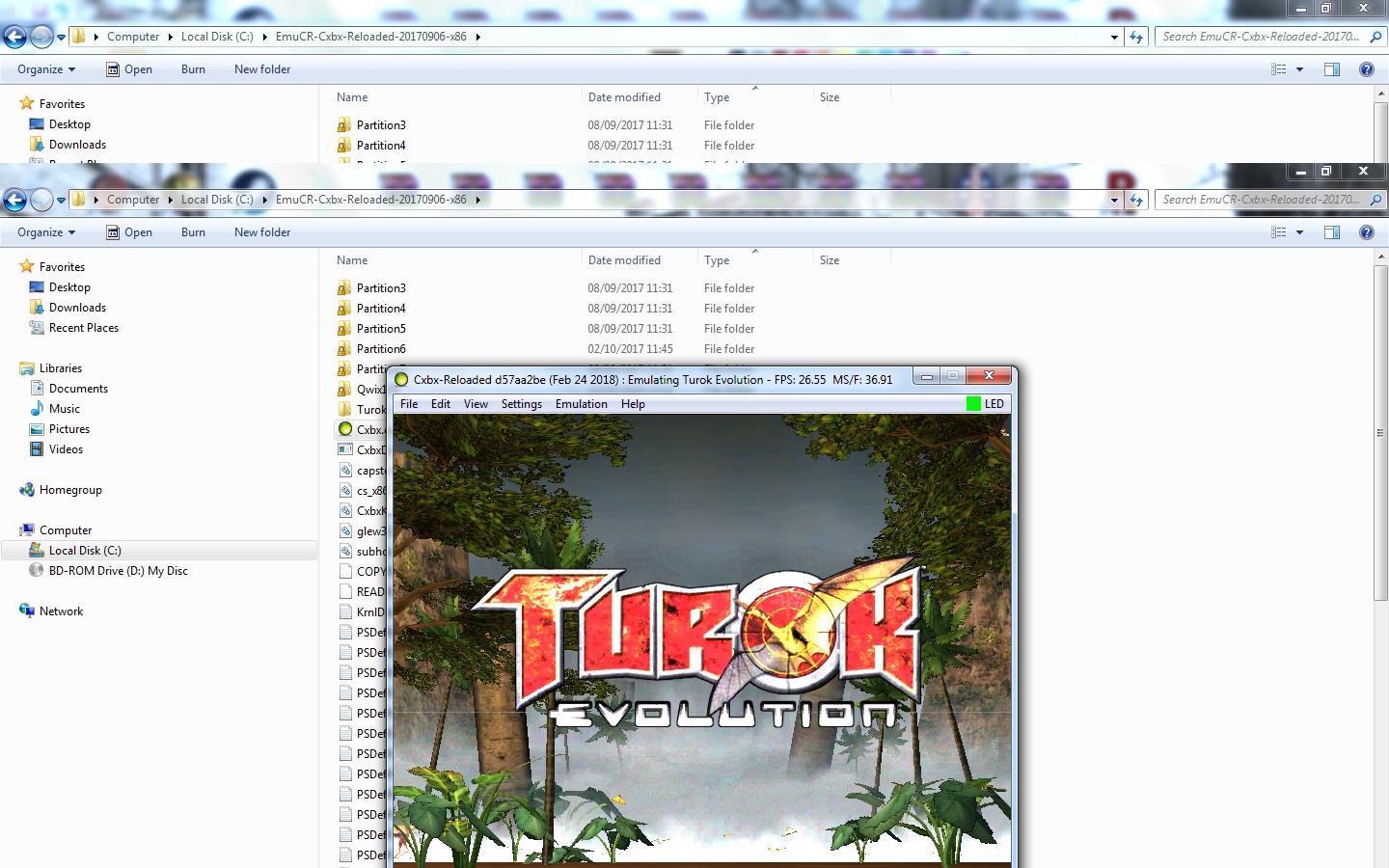1389x868 pixels.
Task: Click Computer breadcrumb in front Explorer address bar
Action: 133,200
